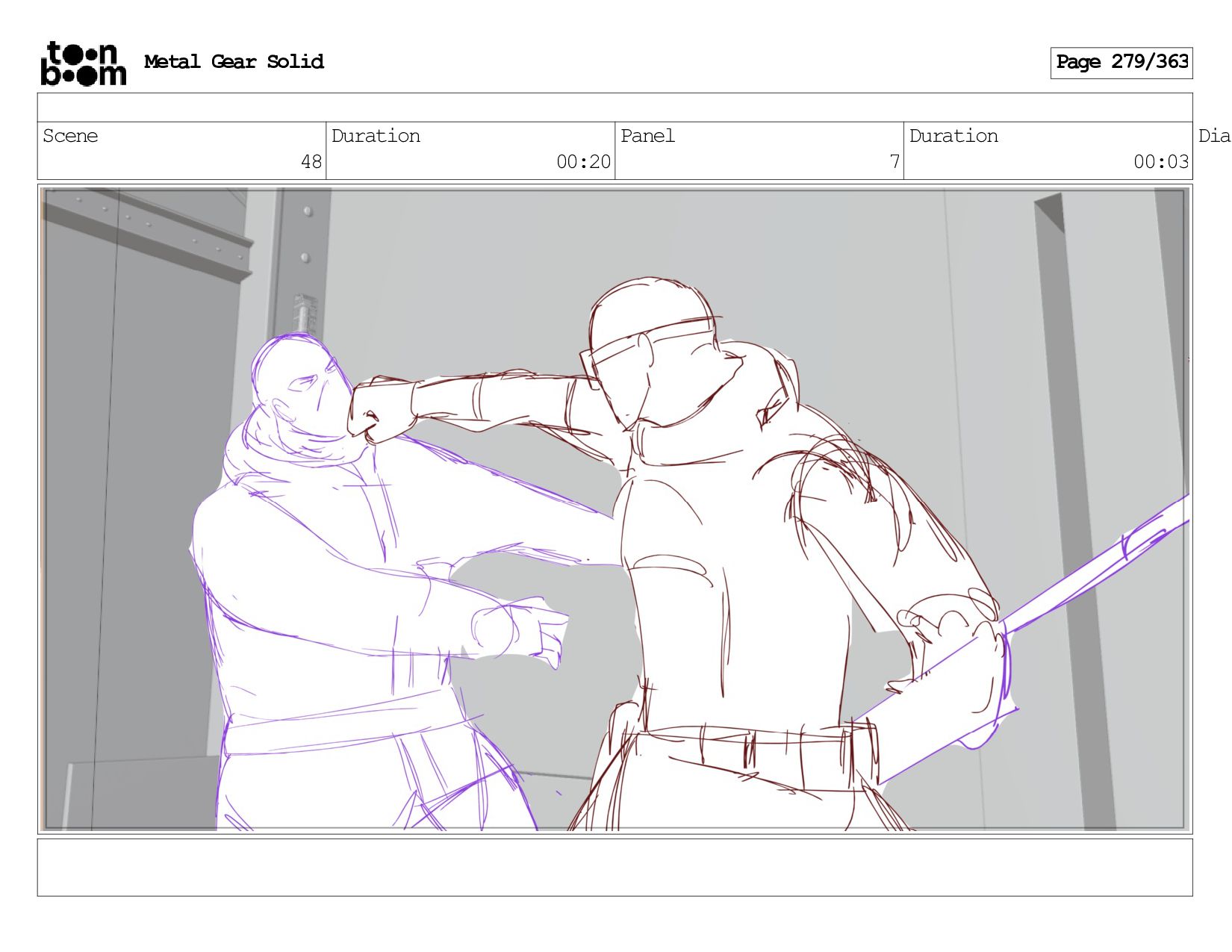Click the 'Metal Gear Solid' title text
This screenshot has width=1232, height=952.
coord(234,61)
